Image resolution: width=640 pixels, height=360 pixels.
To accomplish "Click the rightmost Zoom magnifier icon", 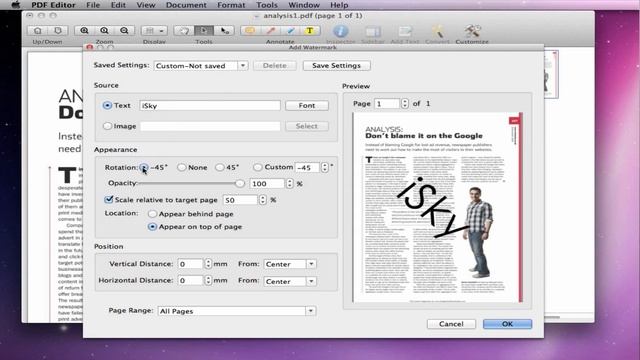I will [x=124, y=31].
